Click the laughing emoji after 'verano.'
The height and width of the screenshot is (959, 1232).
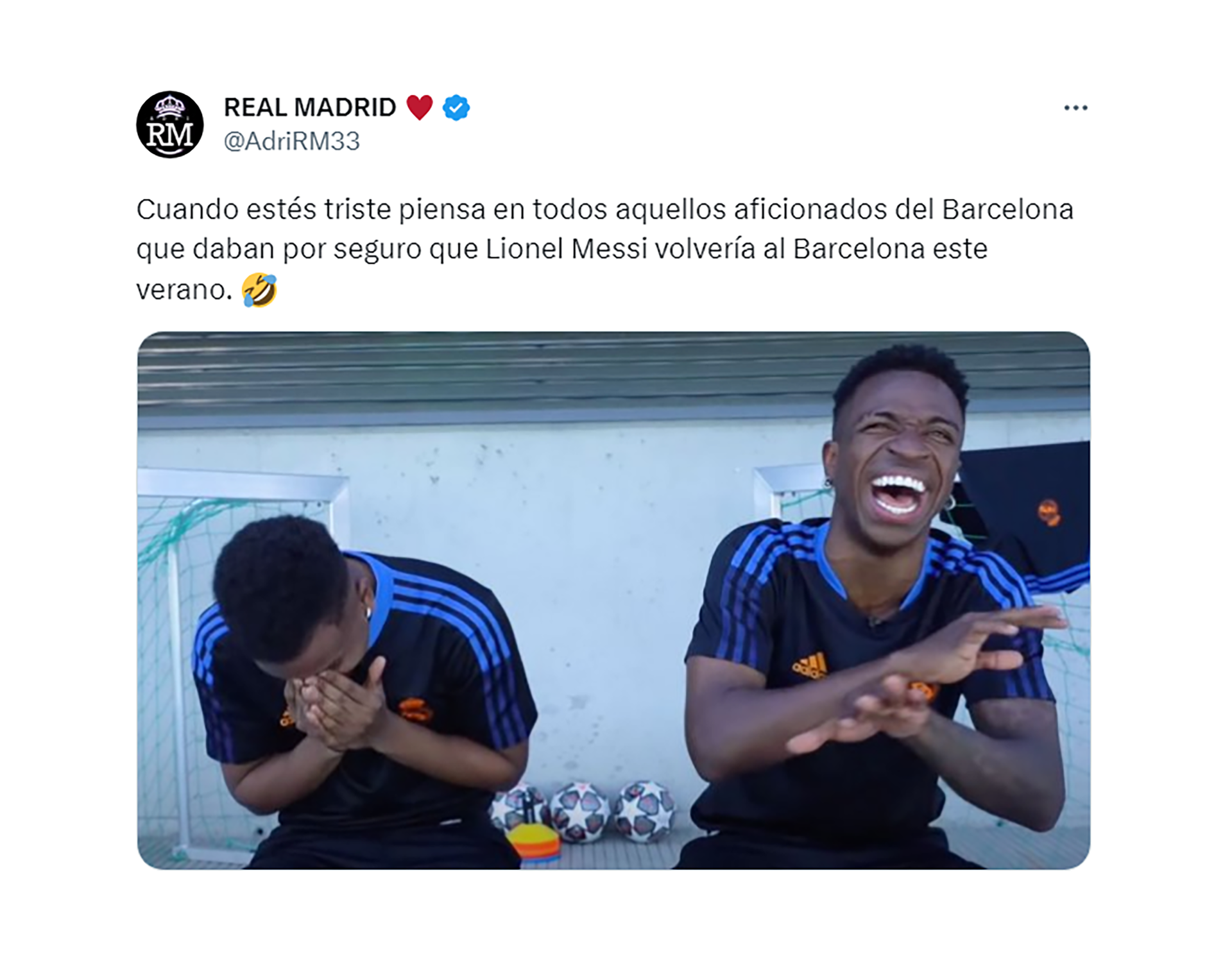tap(260, 289)
